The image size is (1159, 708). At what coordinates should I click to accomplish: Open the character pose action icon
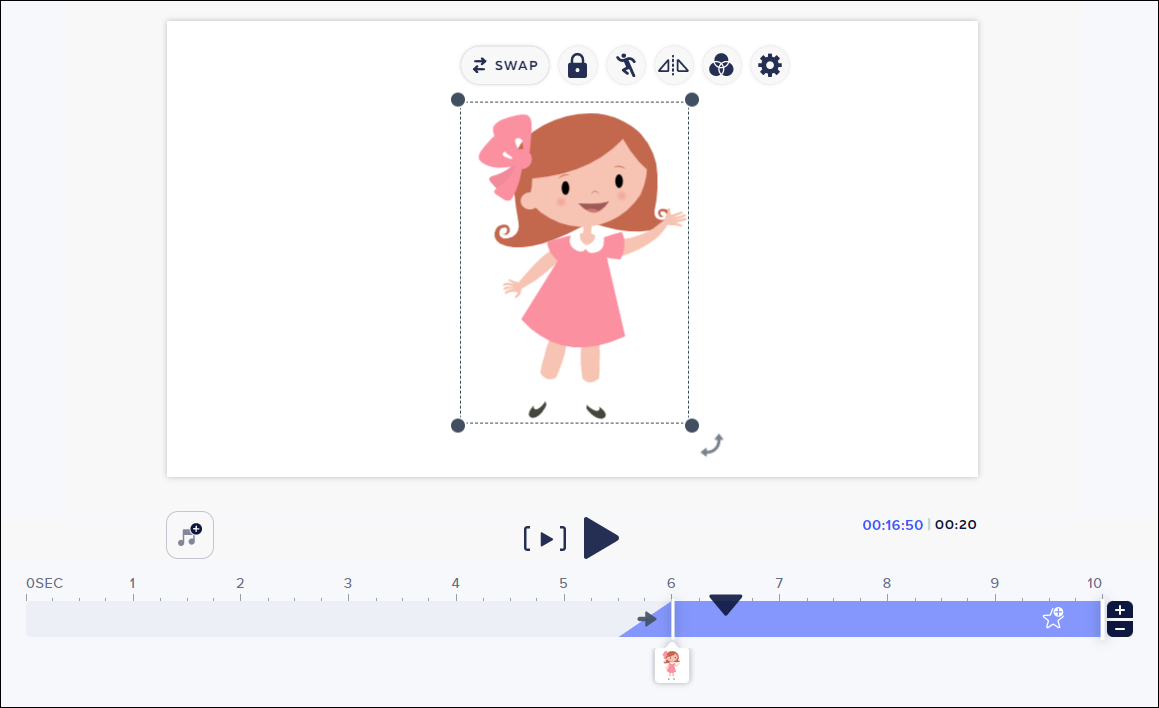click(626, 66)
